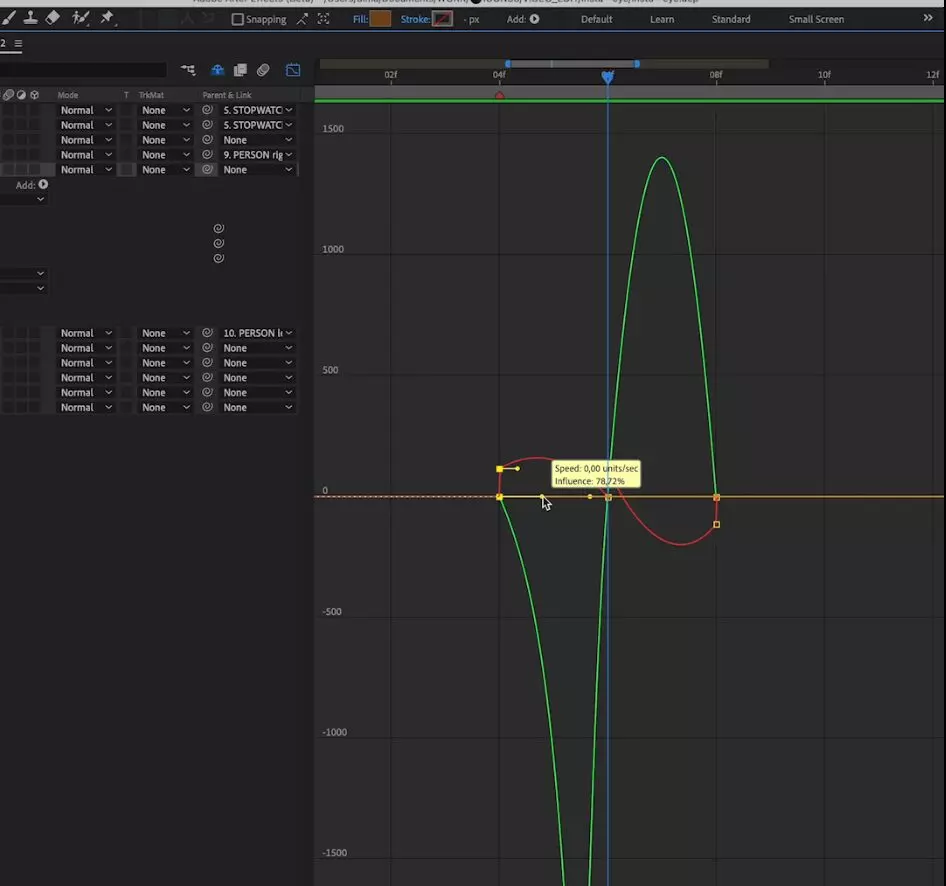Click the pick whip on the 9. PERSON rig row
The height and width of the screenshot is (886, 946).
click(207, 154)
